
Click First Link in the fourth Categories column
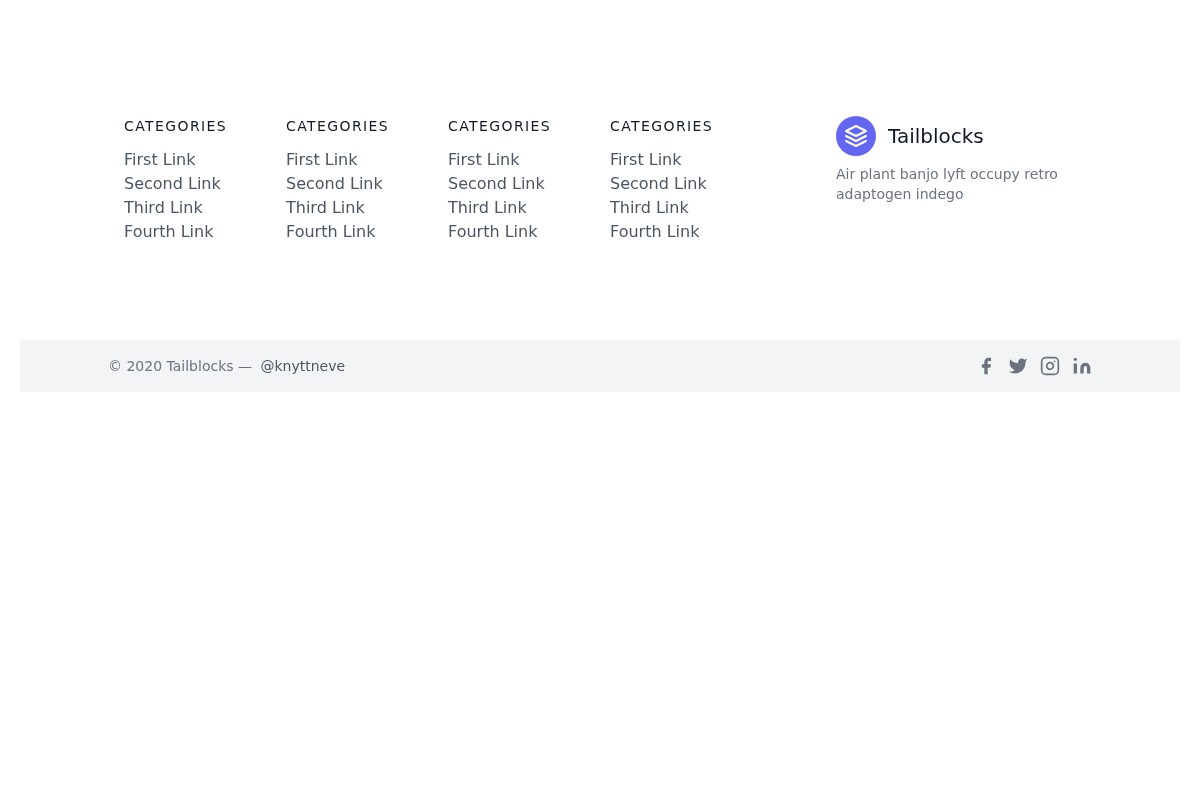646,159
